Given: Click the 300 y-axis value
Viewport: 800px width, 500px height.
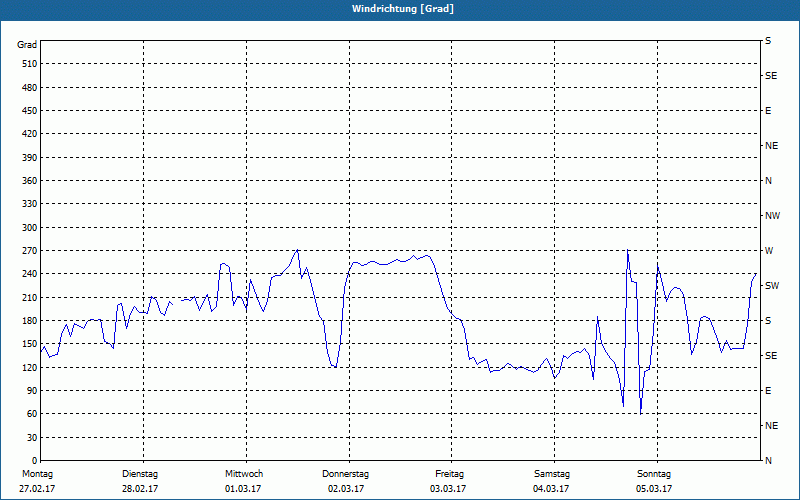Looking at the screenshot, I should [x=30, y=228].
